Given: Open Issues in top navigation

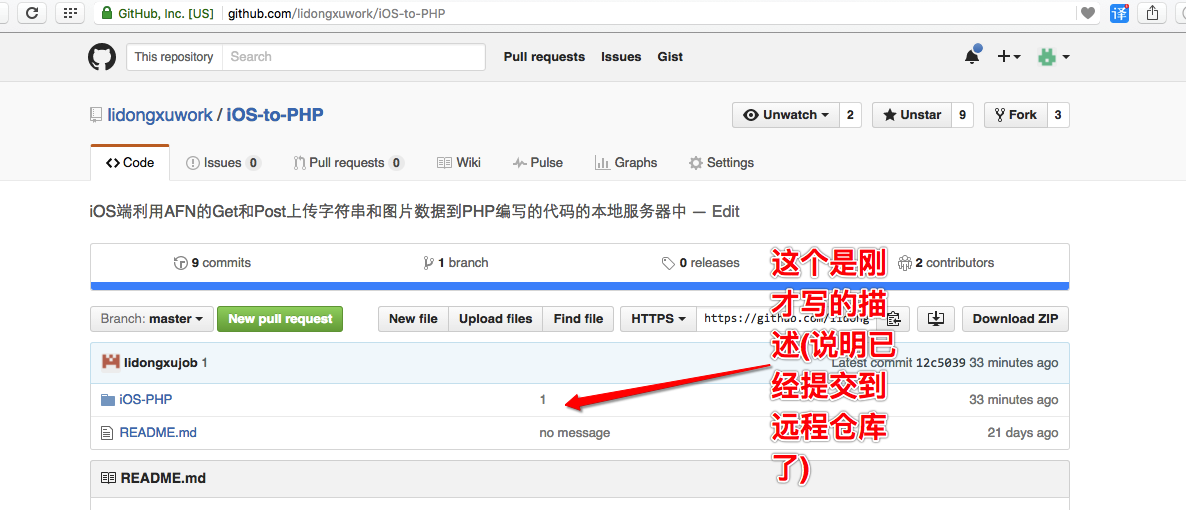Looking at the screenshot, I should coord(621,57).
